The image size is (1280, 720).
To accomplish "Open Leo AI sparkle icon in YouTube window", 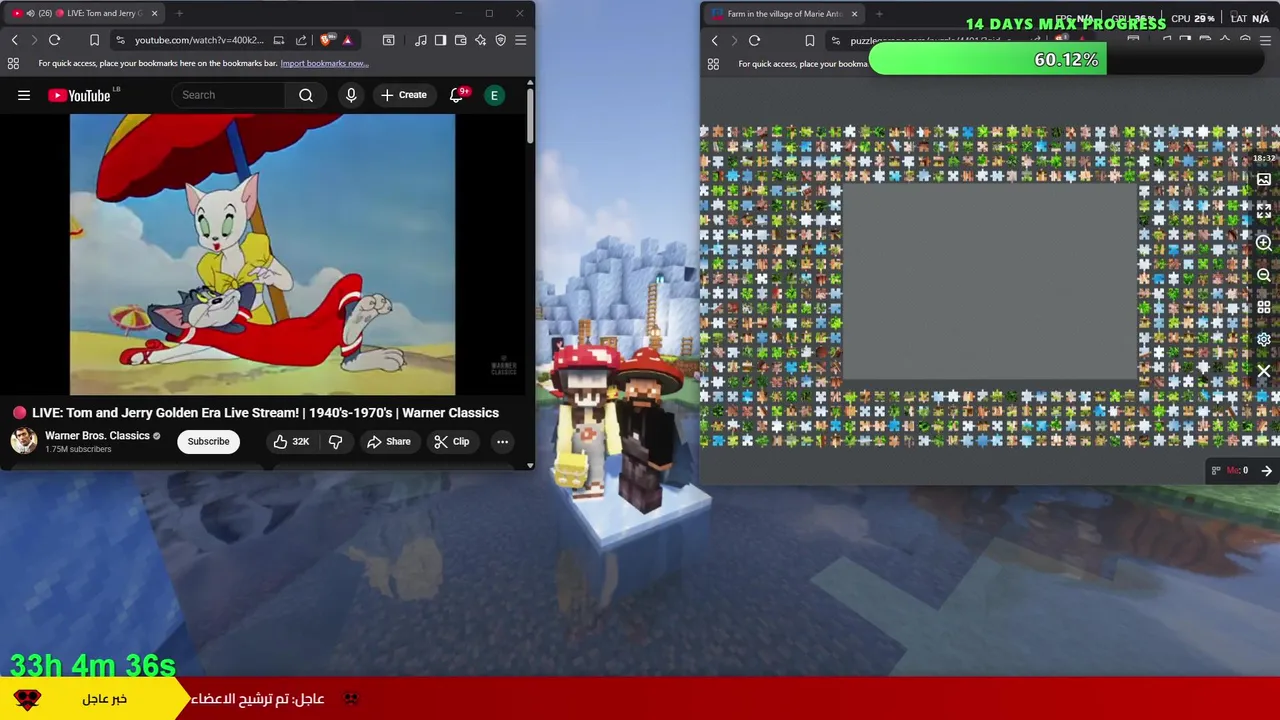I will click(x=481, y=40).
